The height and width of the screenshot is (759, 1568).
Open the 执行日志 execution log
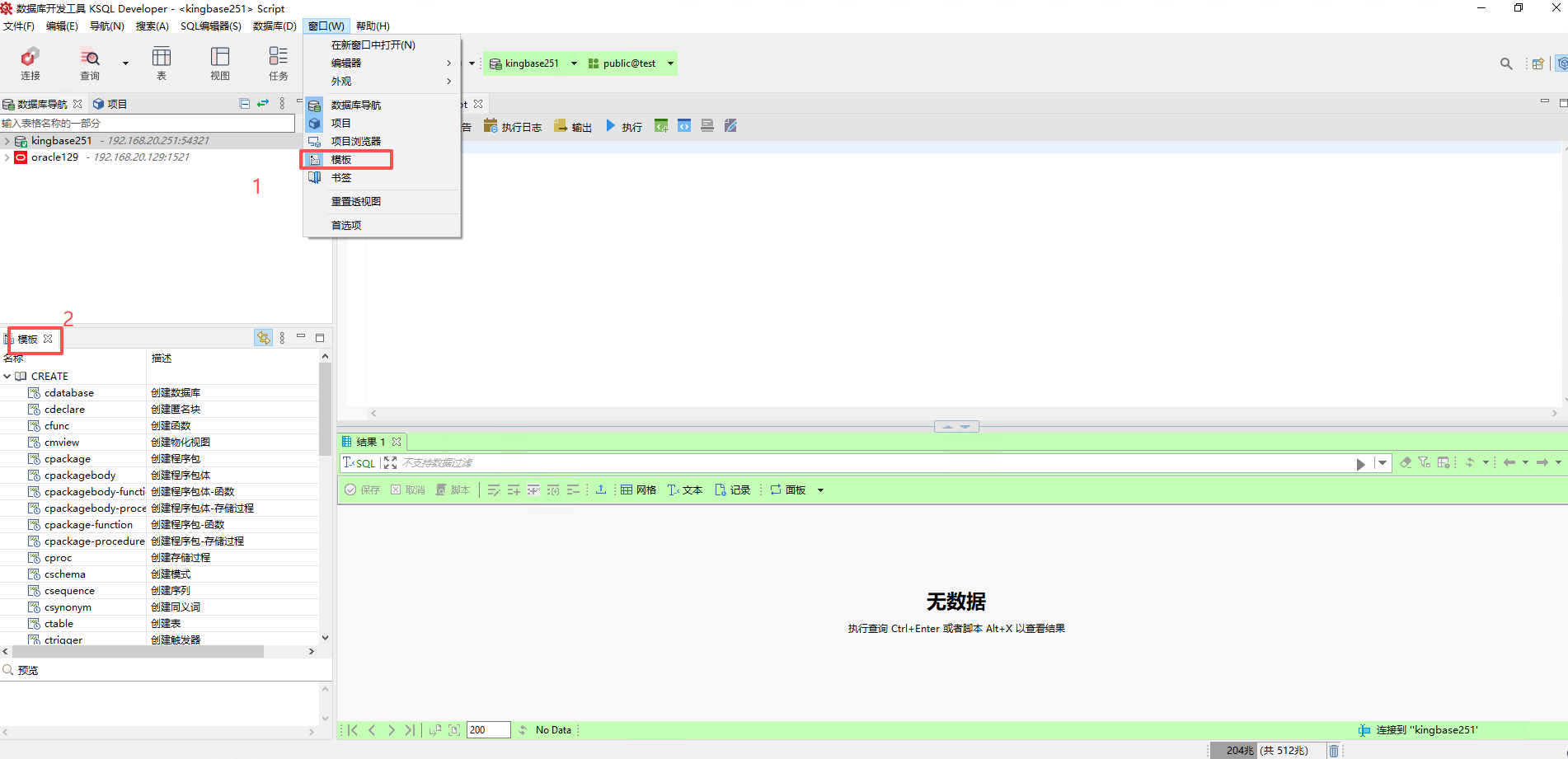coord(513,127)
